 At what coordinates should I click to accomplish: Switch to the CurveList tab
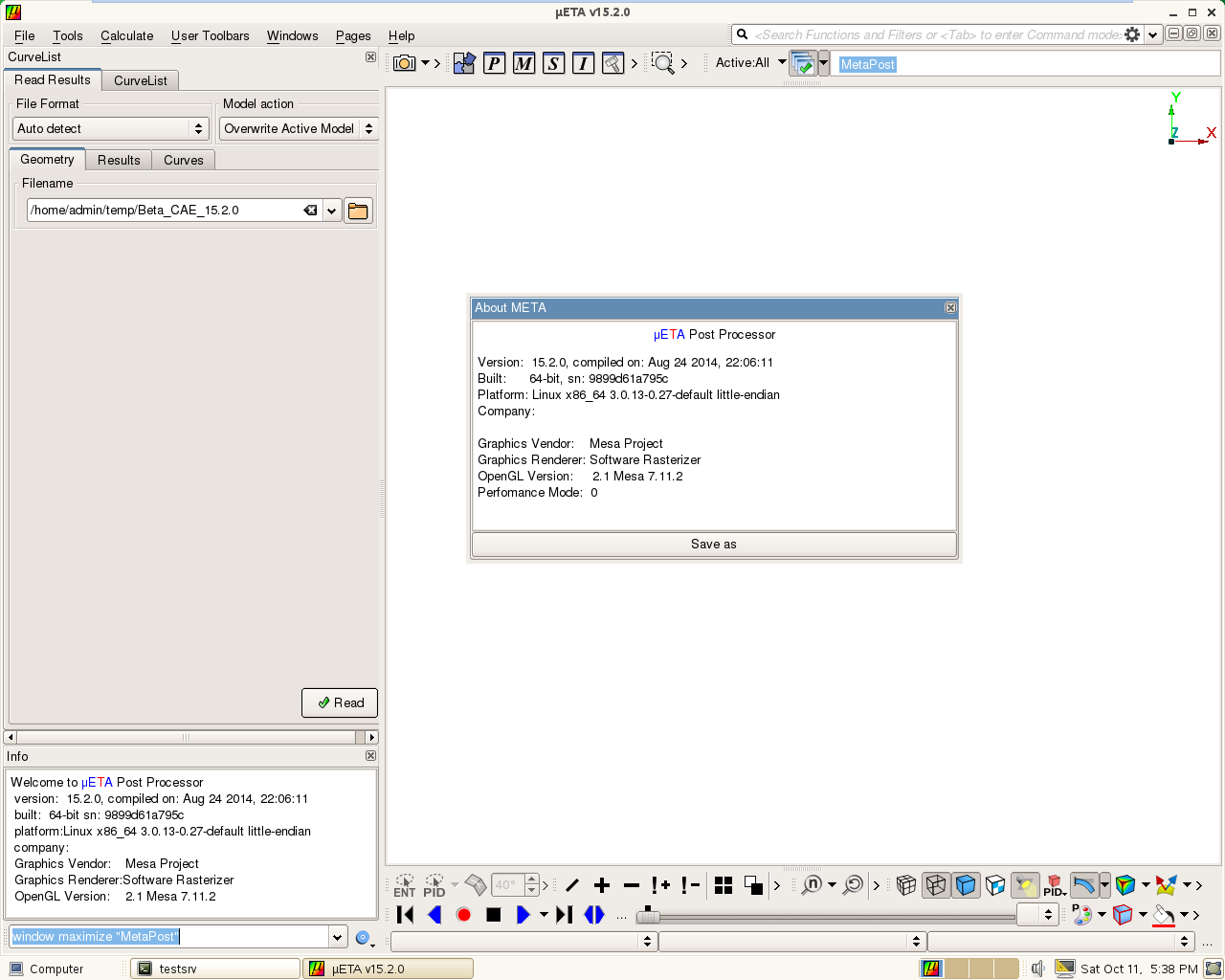click(x=141, y=80)
